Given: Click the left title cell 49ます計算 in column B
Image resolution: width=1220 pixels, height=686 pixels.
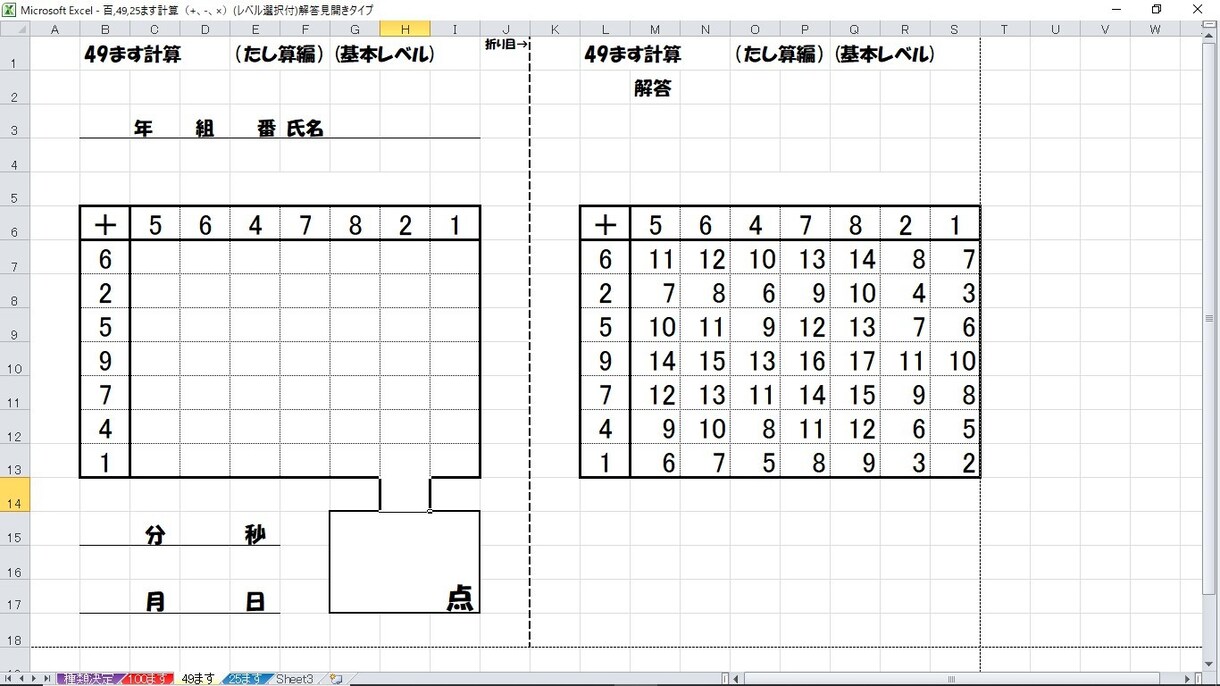Looking at the screenshot, I should click(x=132, y=54).
